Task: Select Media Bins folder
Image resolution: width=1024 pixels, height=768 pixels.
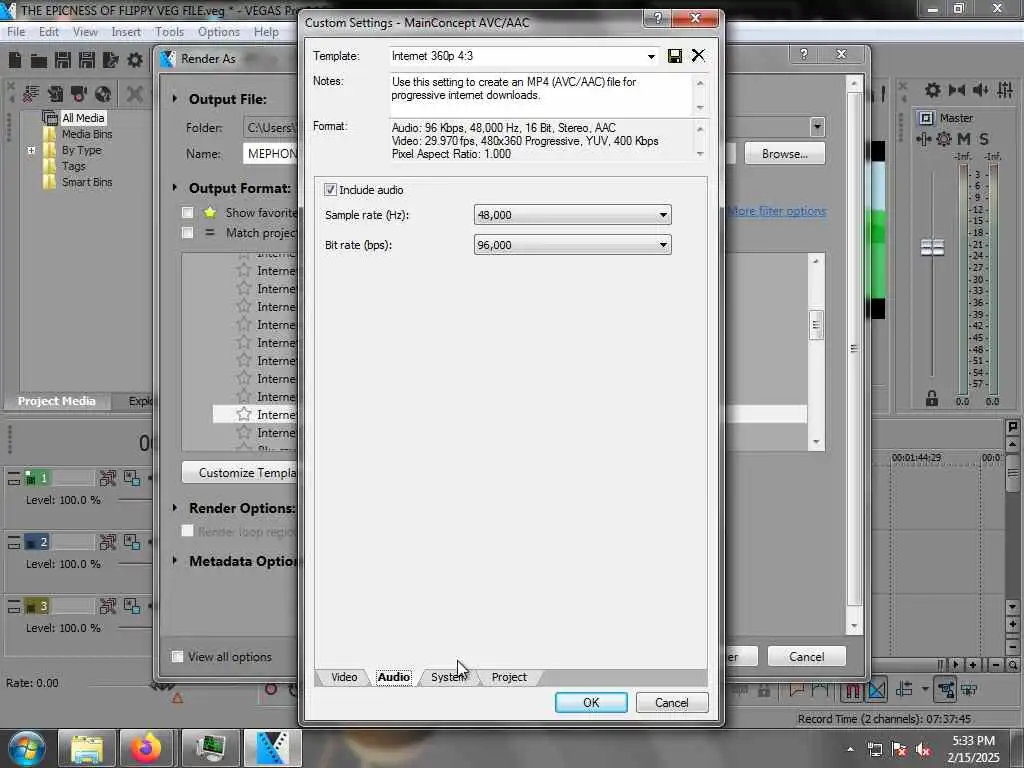Action: (87, 134)
